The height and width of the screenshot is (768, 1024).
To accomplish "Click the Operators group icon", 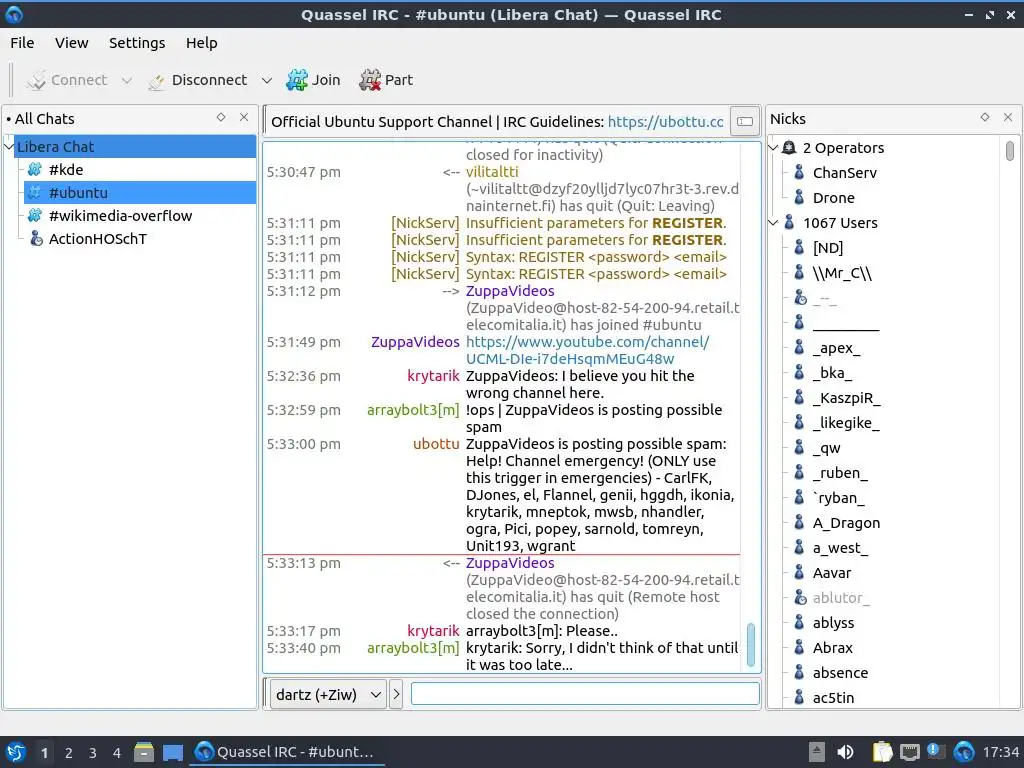I will coord(789,148).
